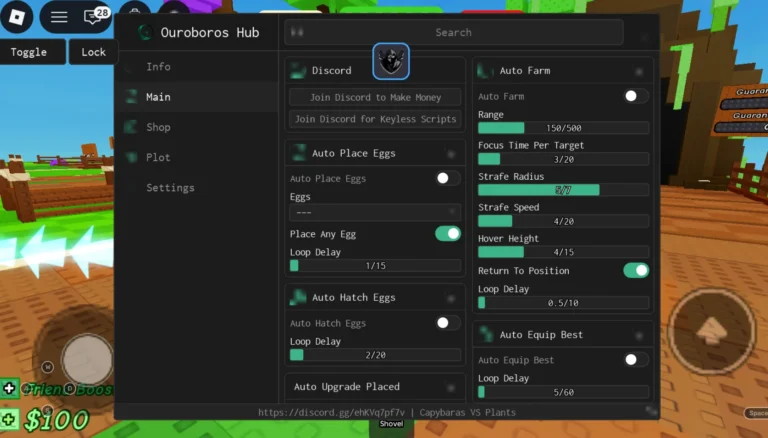This screenshot has width=768, height=438.
Task: Open chat with 28 unread messages
Action: click(x=94, y=16)
